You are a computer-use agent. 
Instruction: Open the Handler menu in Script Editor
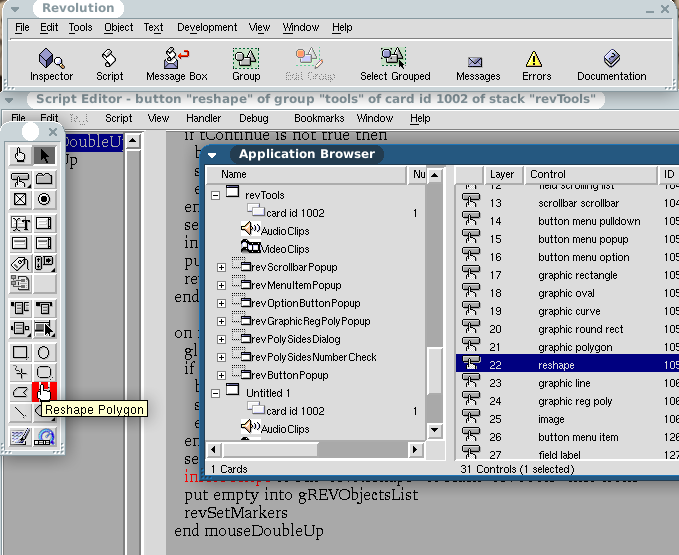click(x=204, y=118)
